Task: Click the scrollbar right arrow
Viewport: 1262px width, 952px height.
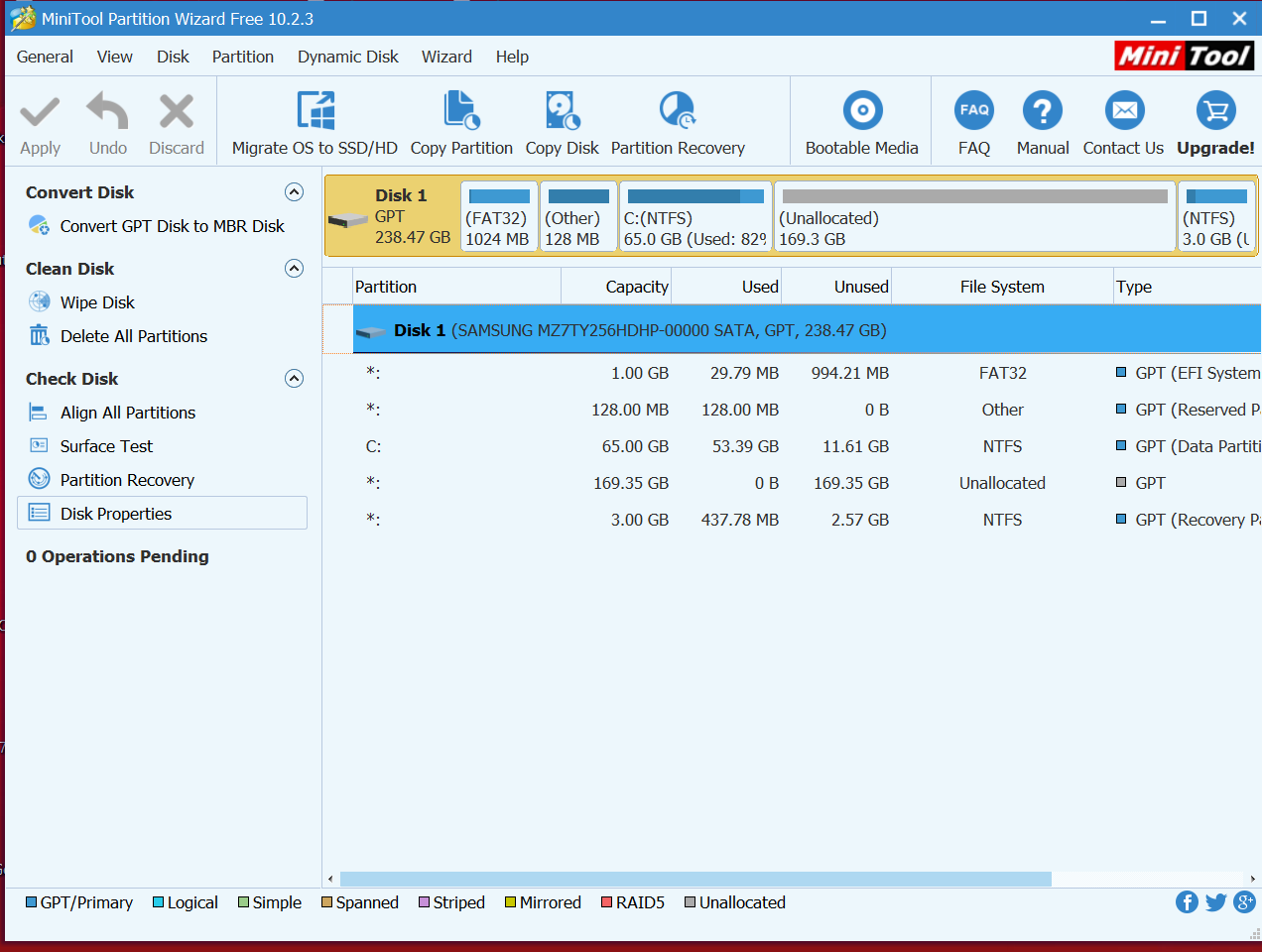Action: pyautogui.click(x=1253, y=879)
